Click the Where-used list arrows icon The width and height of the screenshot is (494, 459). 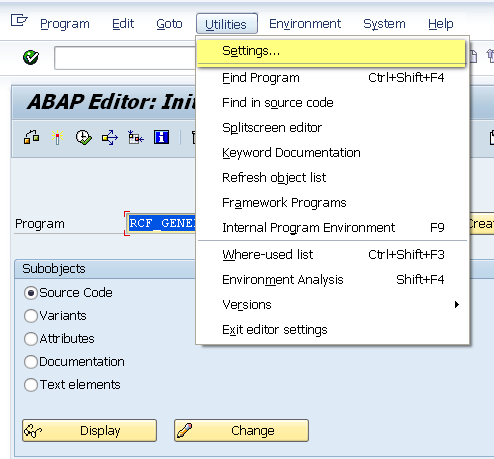(110, 137)
